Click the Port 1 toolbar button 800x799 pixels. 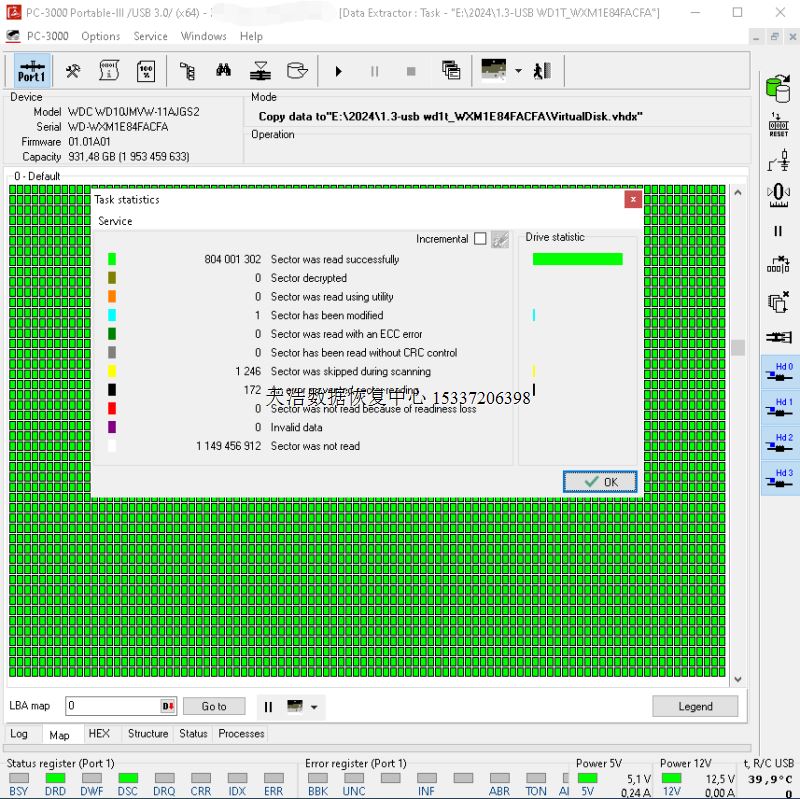pos(31,71)
